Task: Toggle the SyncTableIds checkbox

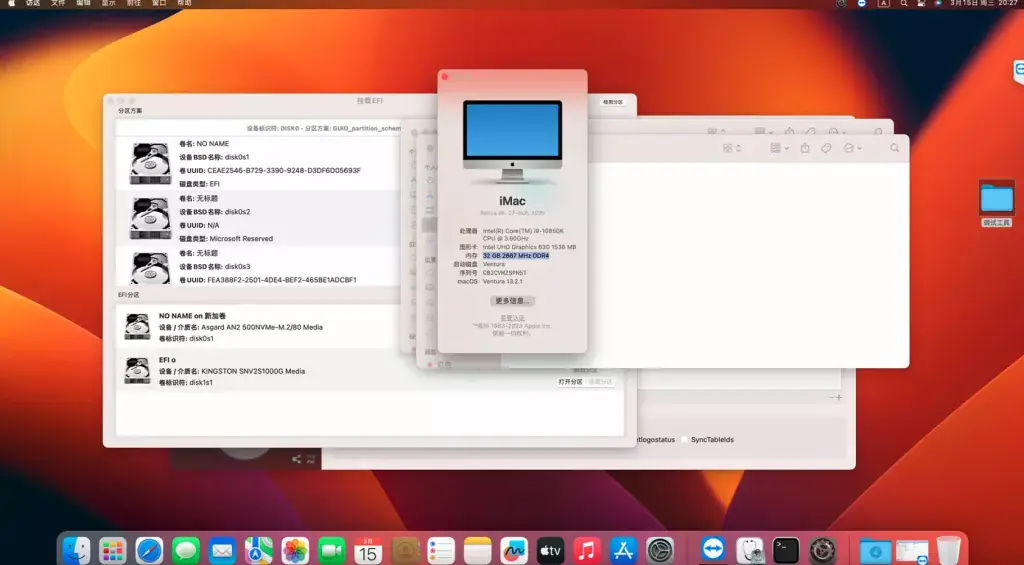Action: pos(684,440)
